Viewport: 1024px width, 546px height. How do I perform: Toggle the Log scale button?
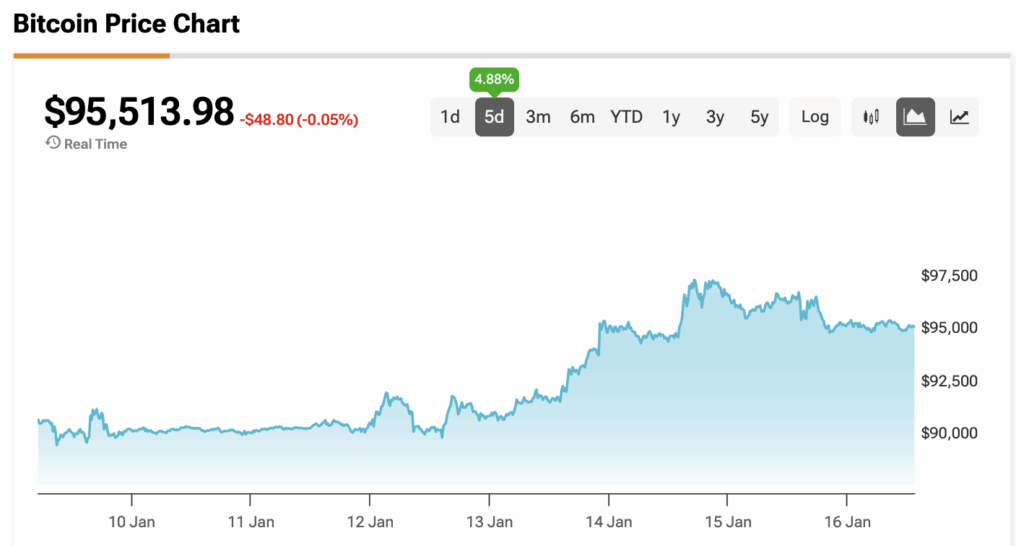tap(815, 117)
